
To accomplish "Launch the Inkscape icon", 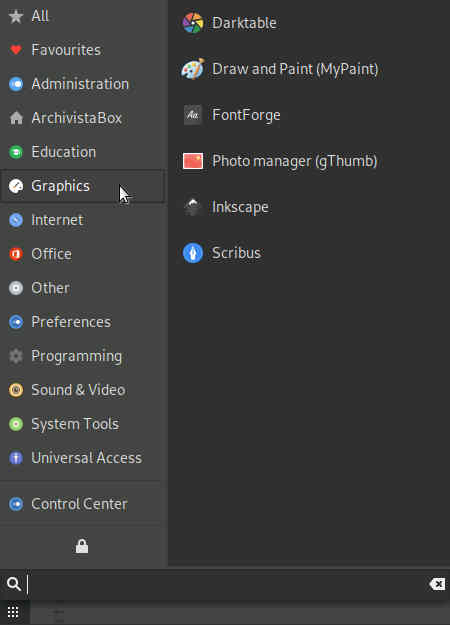I will point(193,207).
